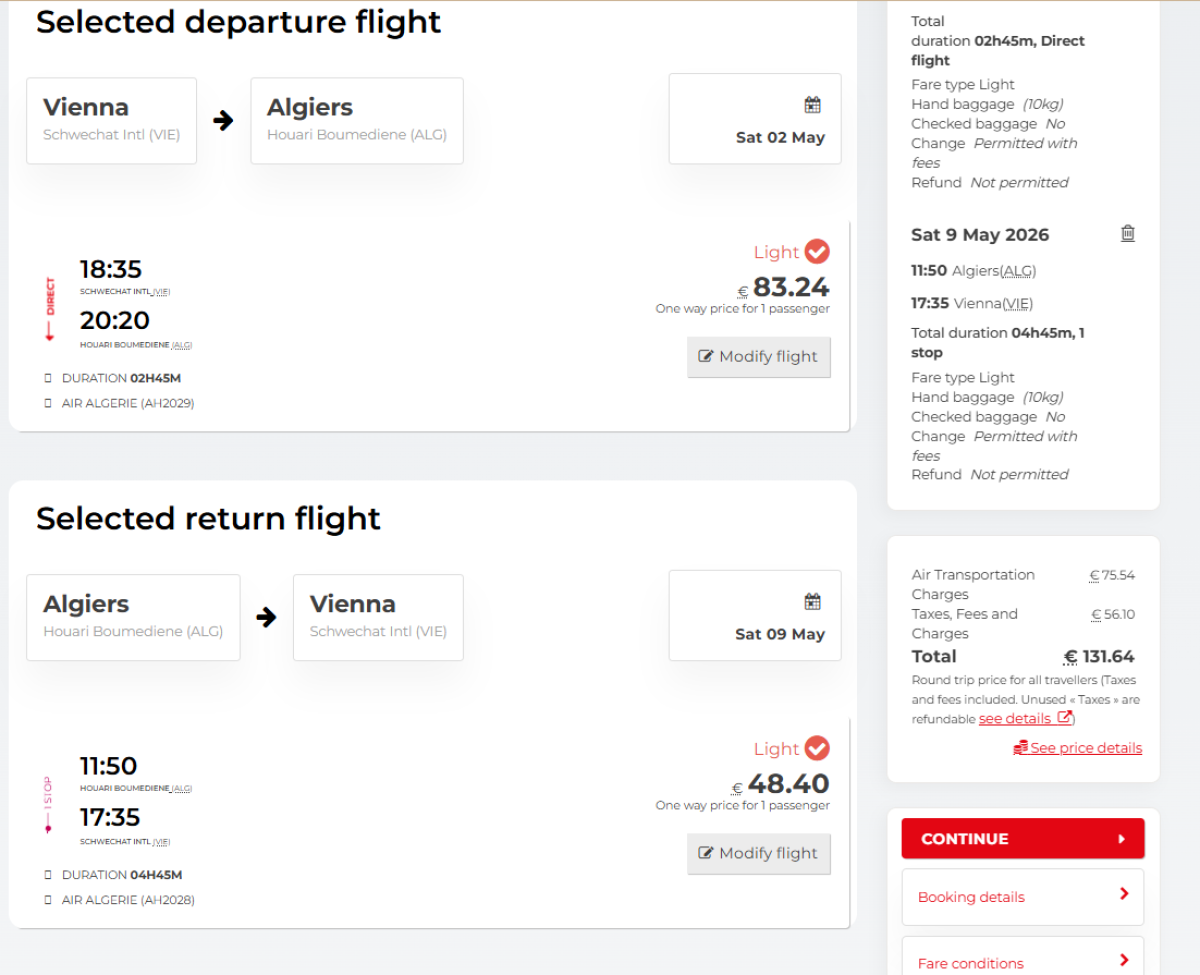Select the Vienna Schwechat Intl departure origin box
This screenshot has width=1200, height=975.
112,120
